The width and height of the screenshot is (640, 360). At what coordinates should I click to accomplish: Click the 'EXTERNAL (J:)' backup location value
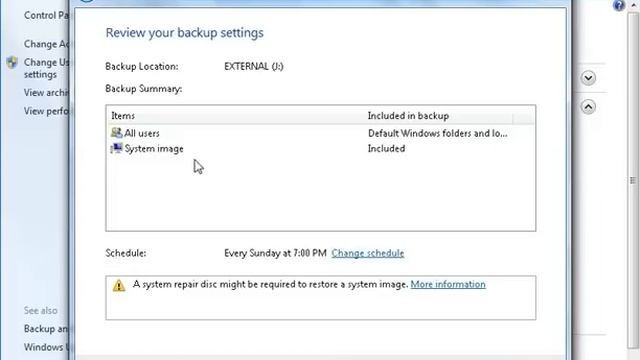tap(253, 66)
